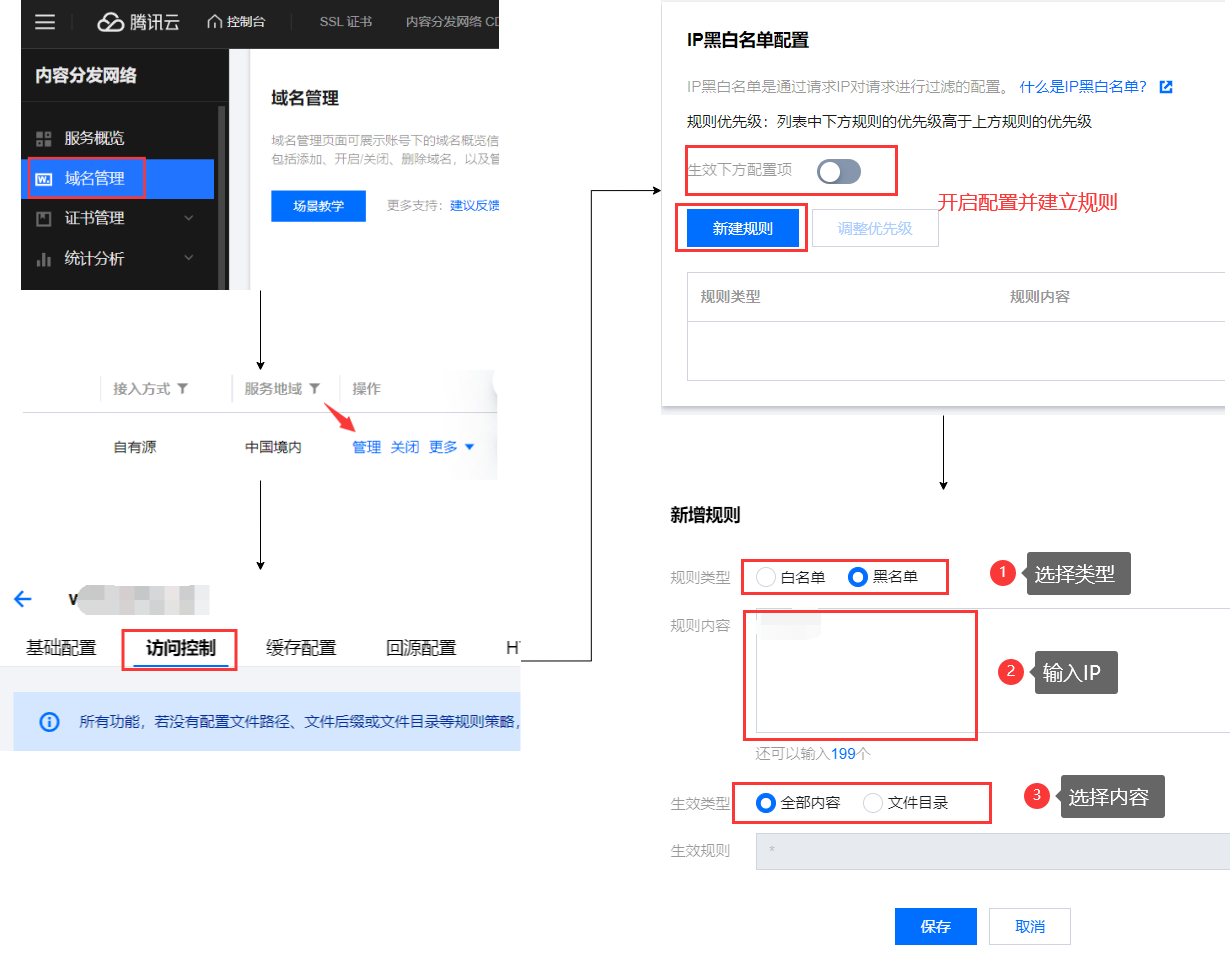Click the 场景教学 button

pyautogui.click(x=319, y=206)
